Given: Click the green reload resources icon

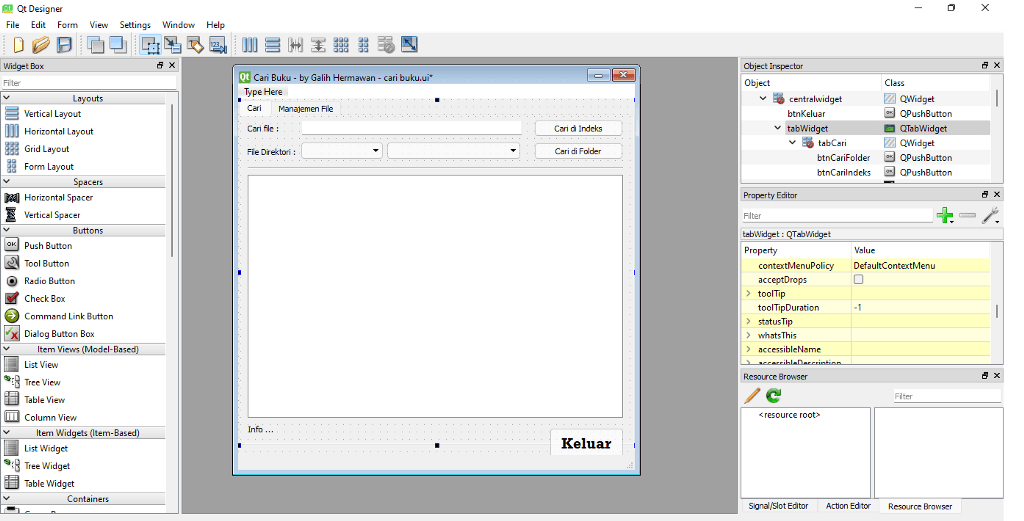Looking at the screenshot, I should [x=774, y=395].
